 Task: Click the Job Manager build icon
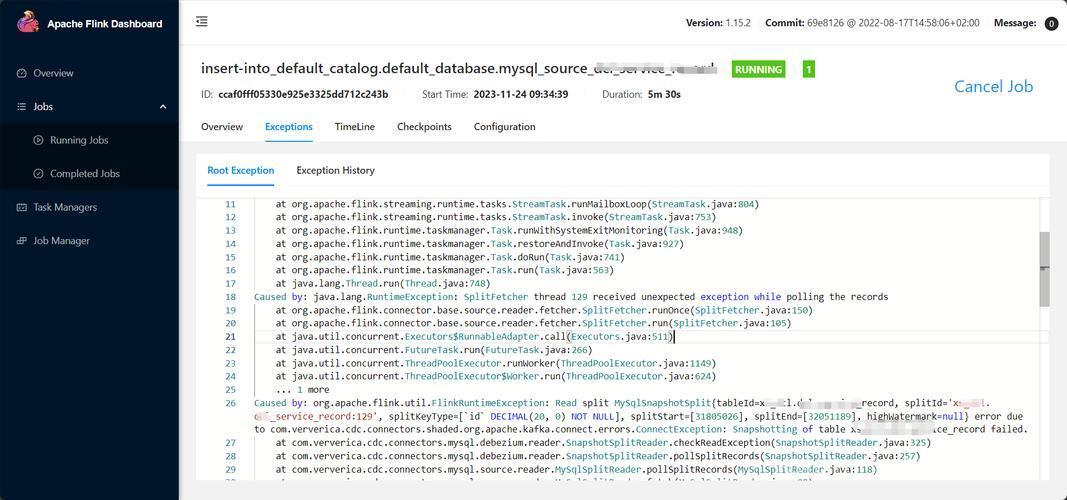[21, 241]
